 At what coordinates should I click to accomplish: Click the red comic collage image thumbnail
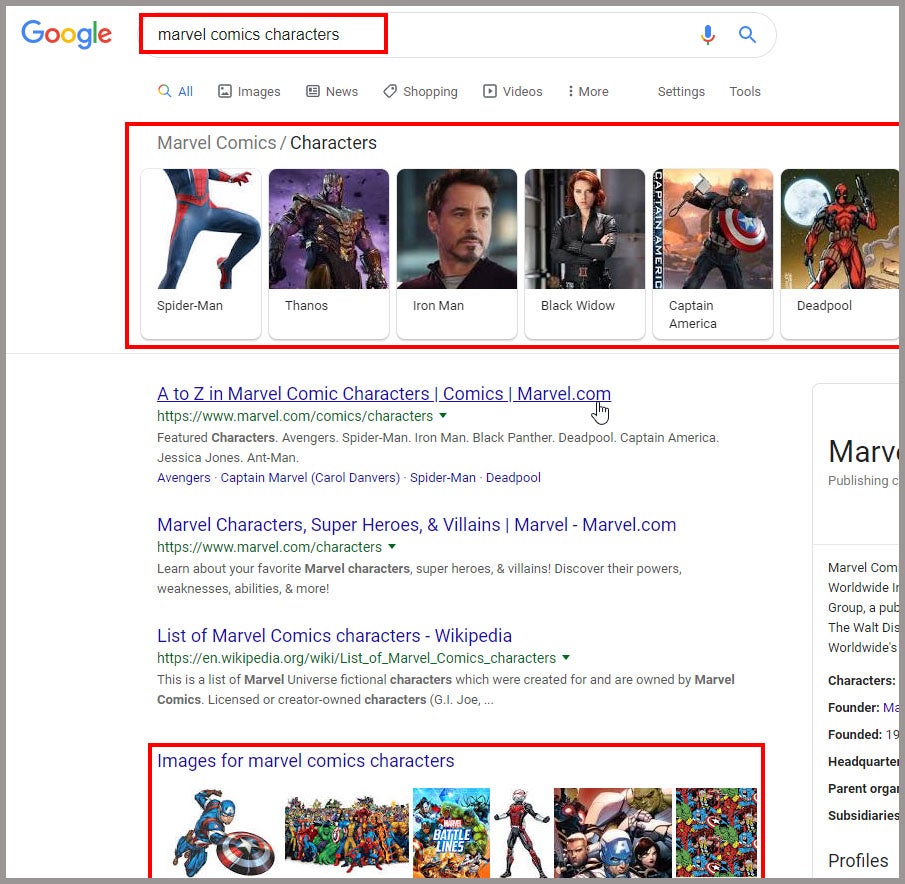716,833
